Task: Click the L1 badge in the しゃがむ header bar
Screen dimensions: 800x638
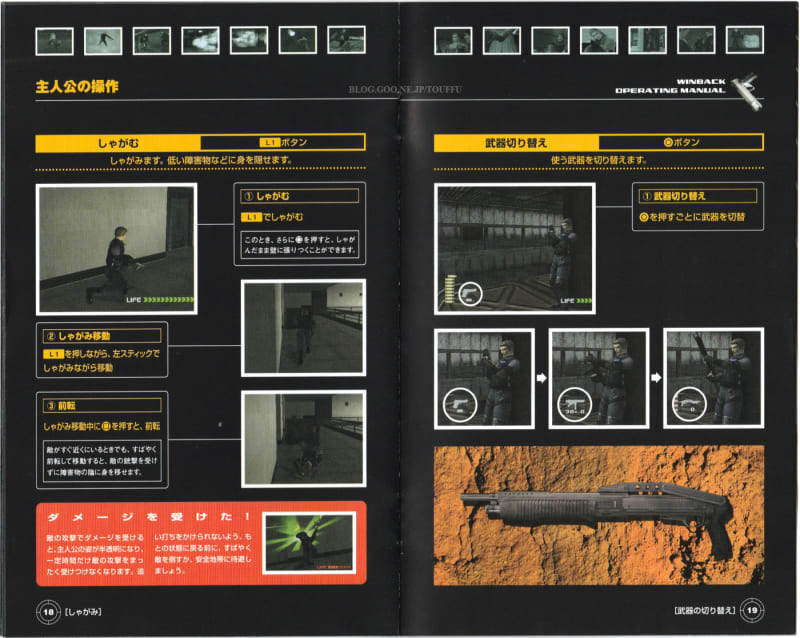Action: 270,142
